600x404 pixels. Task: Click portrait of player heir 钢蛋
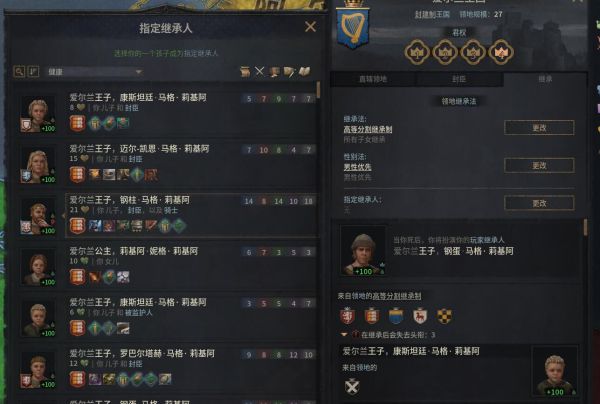pos(363,251)
